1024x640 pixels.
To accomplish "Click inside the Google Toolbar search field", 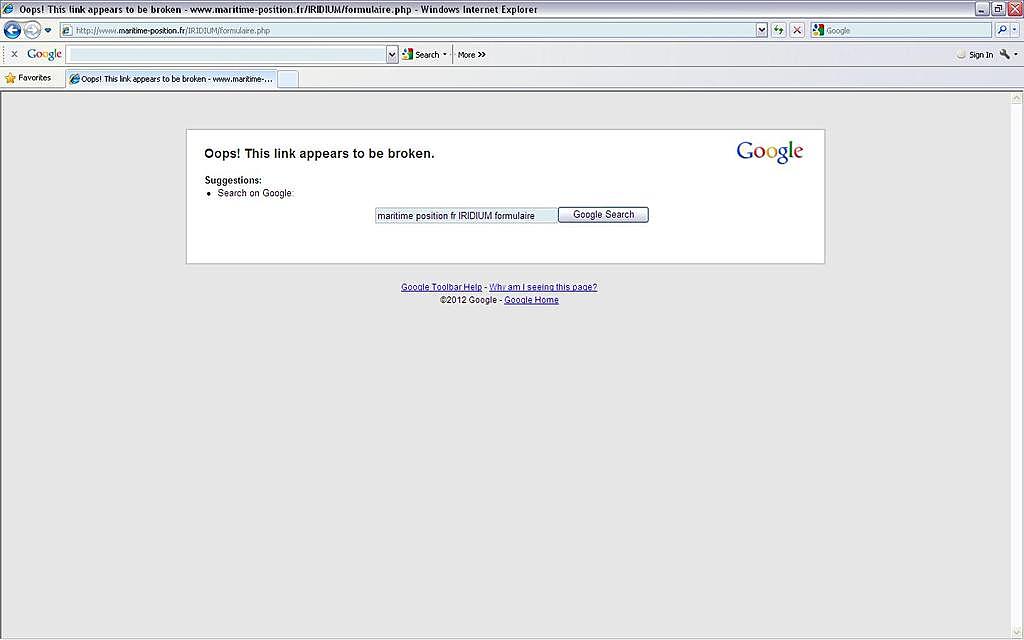I will click(x=227, y=55).
